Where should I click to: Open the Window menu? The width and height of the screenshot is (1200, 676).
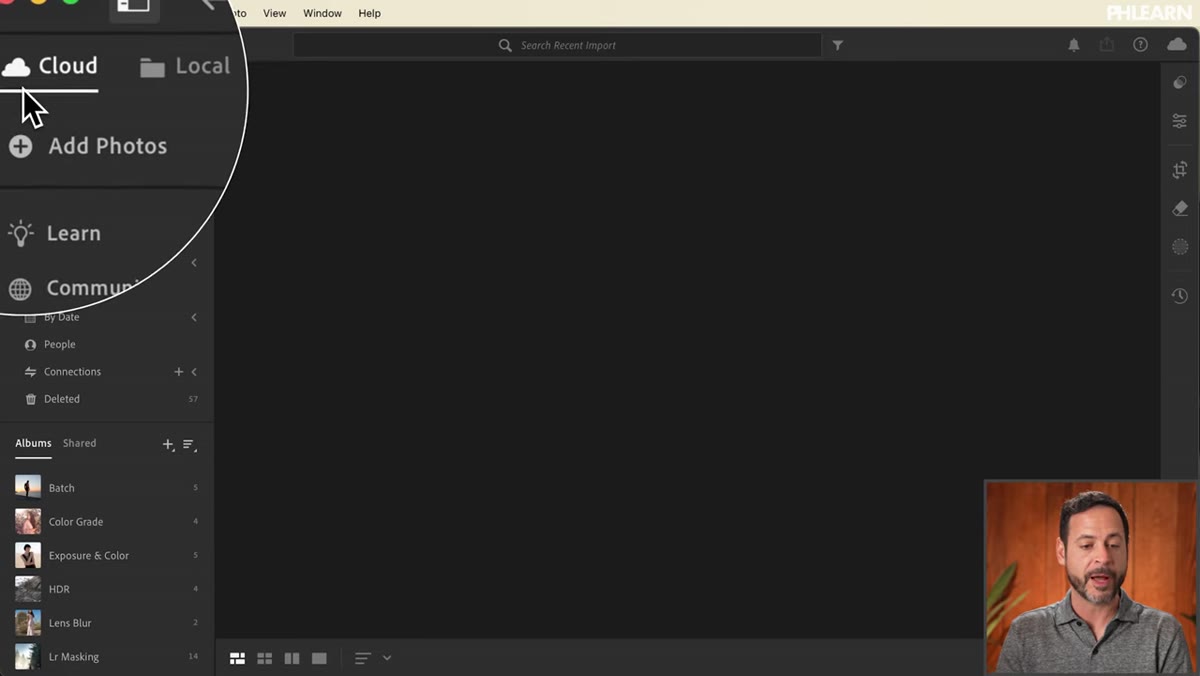(322, 13)
